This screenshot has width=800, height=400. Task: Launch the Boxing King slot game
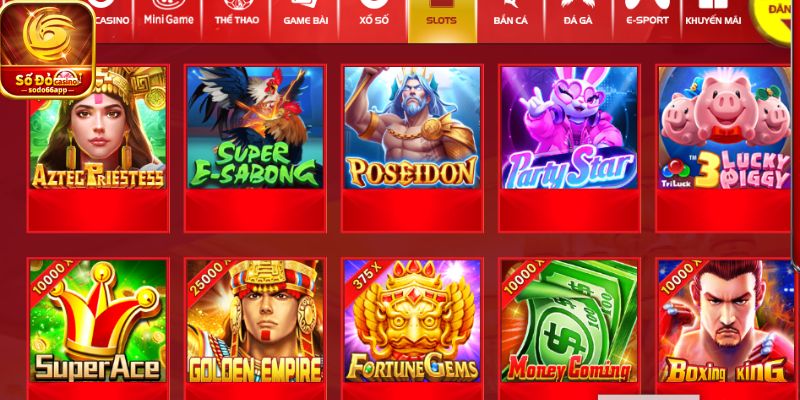click(x=725, y=321)
